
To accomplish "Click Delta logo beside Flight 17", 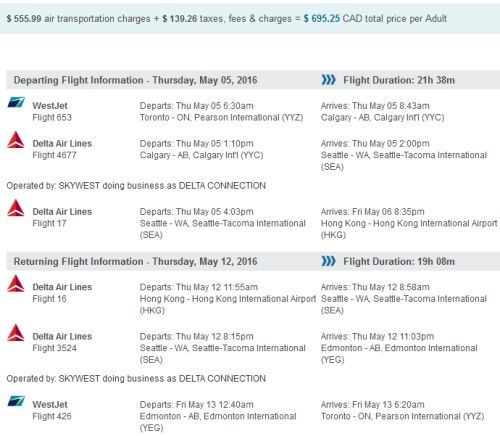I will point(16,208).
